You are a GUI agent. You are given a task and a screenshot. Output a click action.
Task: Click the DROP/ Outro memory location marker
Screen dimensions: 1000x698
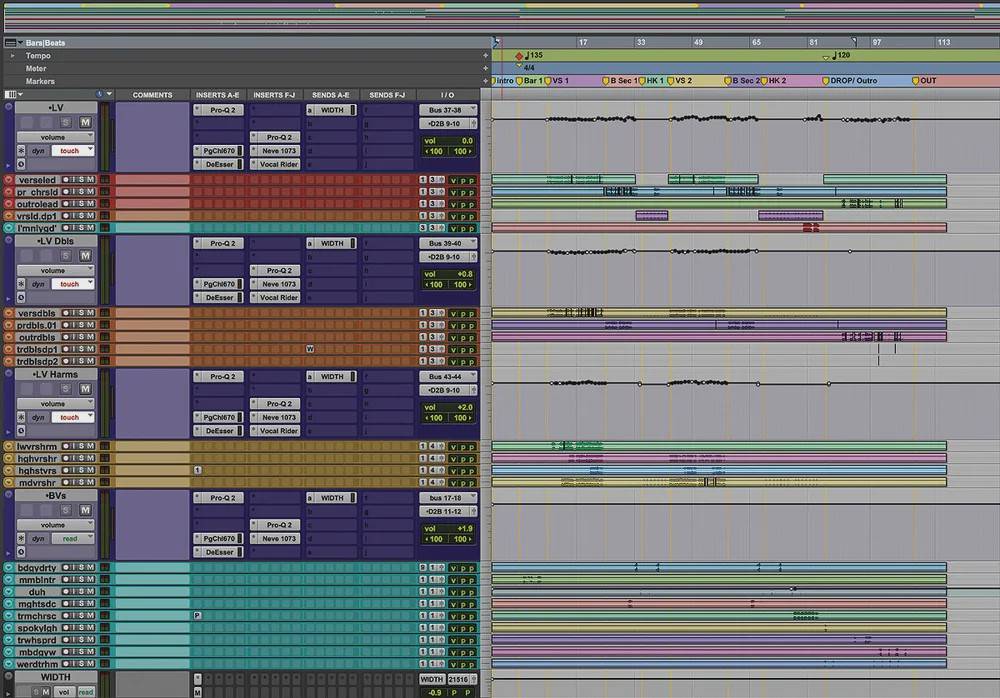point(835,81)
